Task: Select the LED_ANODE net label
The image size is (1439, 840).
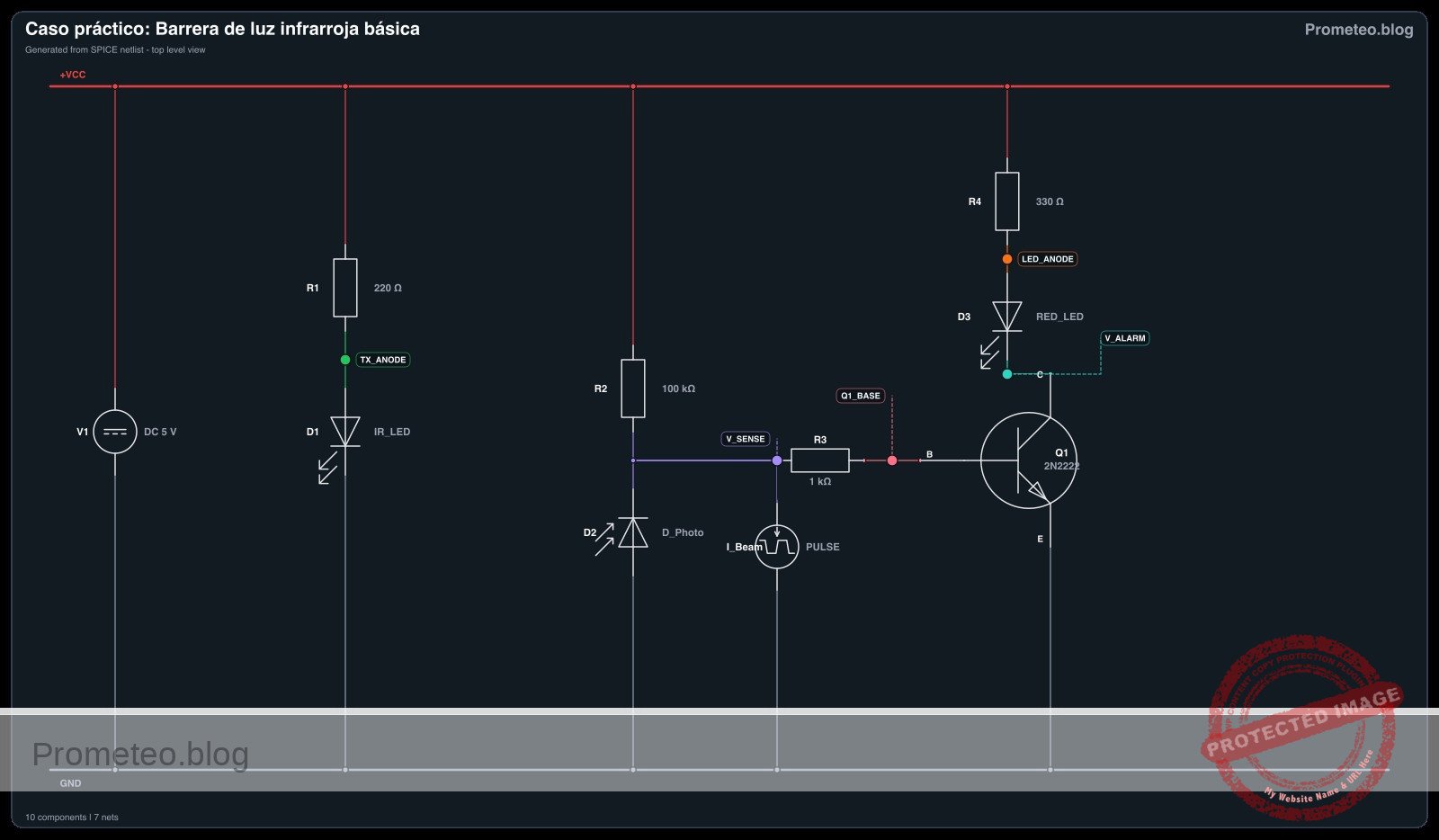Action: pyautogui.click(x=1048, y=259)
